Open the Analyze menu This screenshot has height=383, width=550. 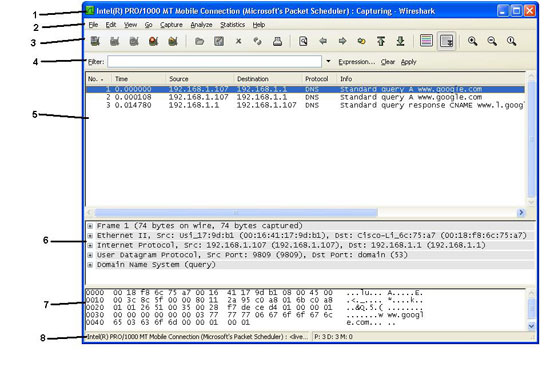[x=201, y=25]
